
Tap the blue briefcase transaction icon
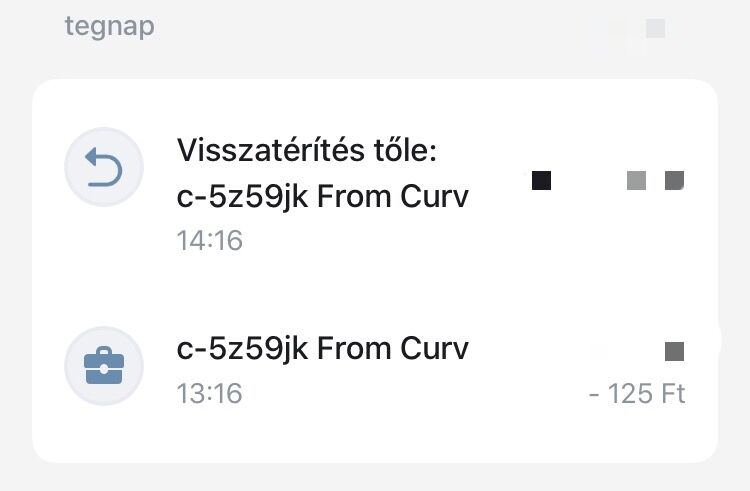point(104,366)
